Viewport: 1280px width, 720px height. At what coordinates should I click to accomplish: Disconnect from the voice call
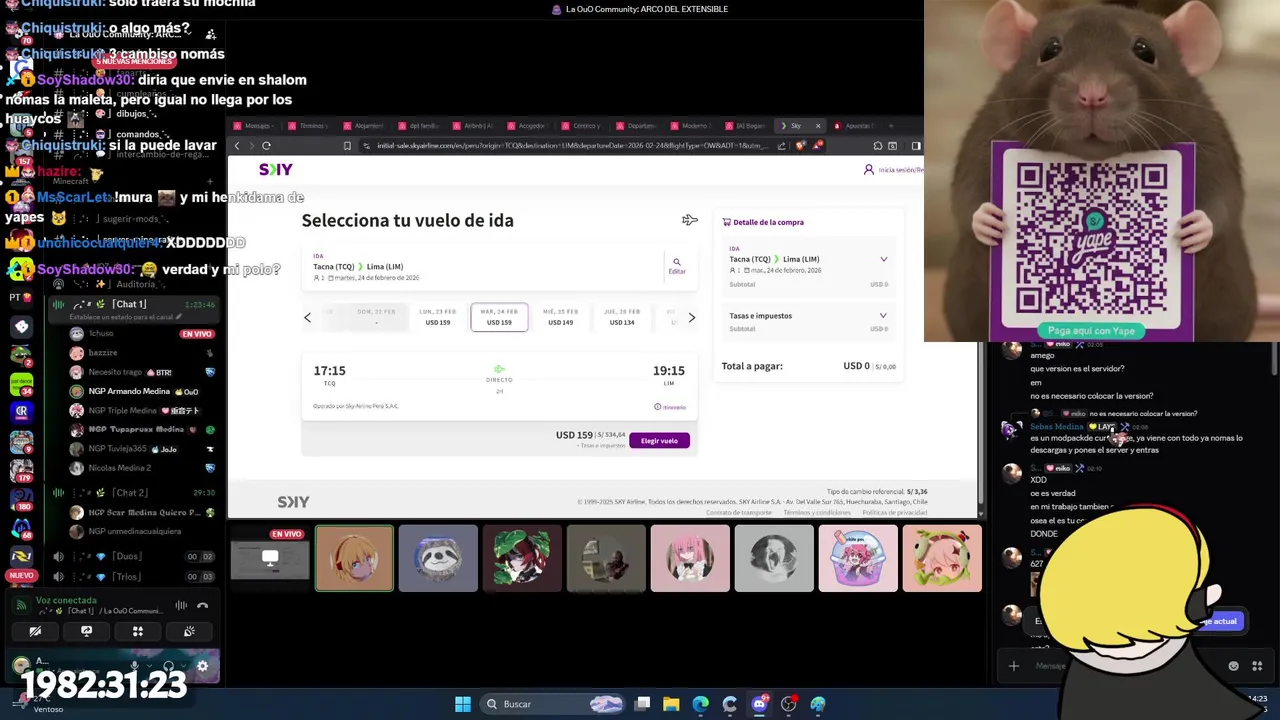tap(202, 605)
